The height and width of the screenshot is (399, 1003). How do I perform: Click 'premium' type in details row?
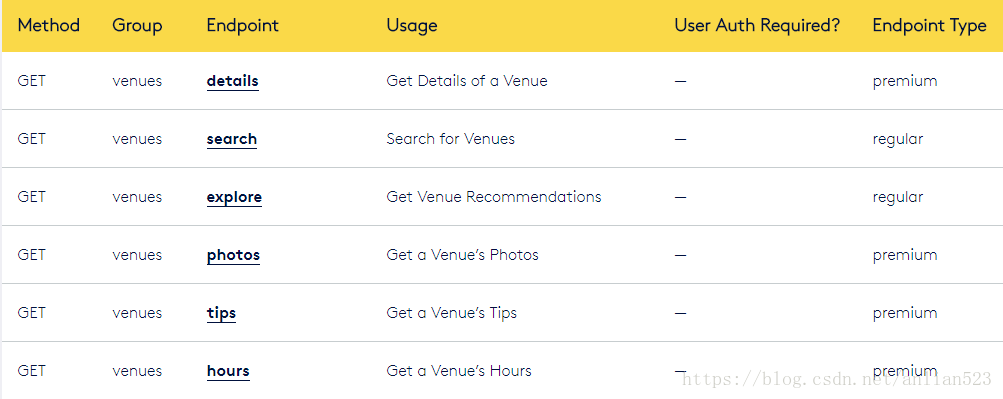click(x=904, y=82)
